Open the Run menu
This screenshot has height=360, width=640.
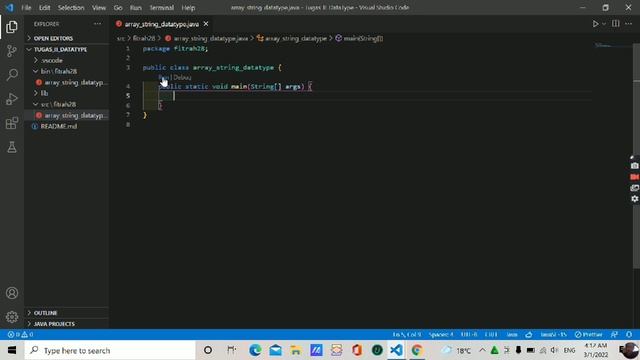(x=136, y=8)
